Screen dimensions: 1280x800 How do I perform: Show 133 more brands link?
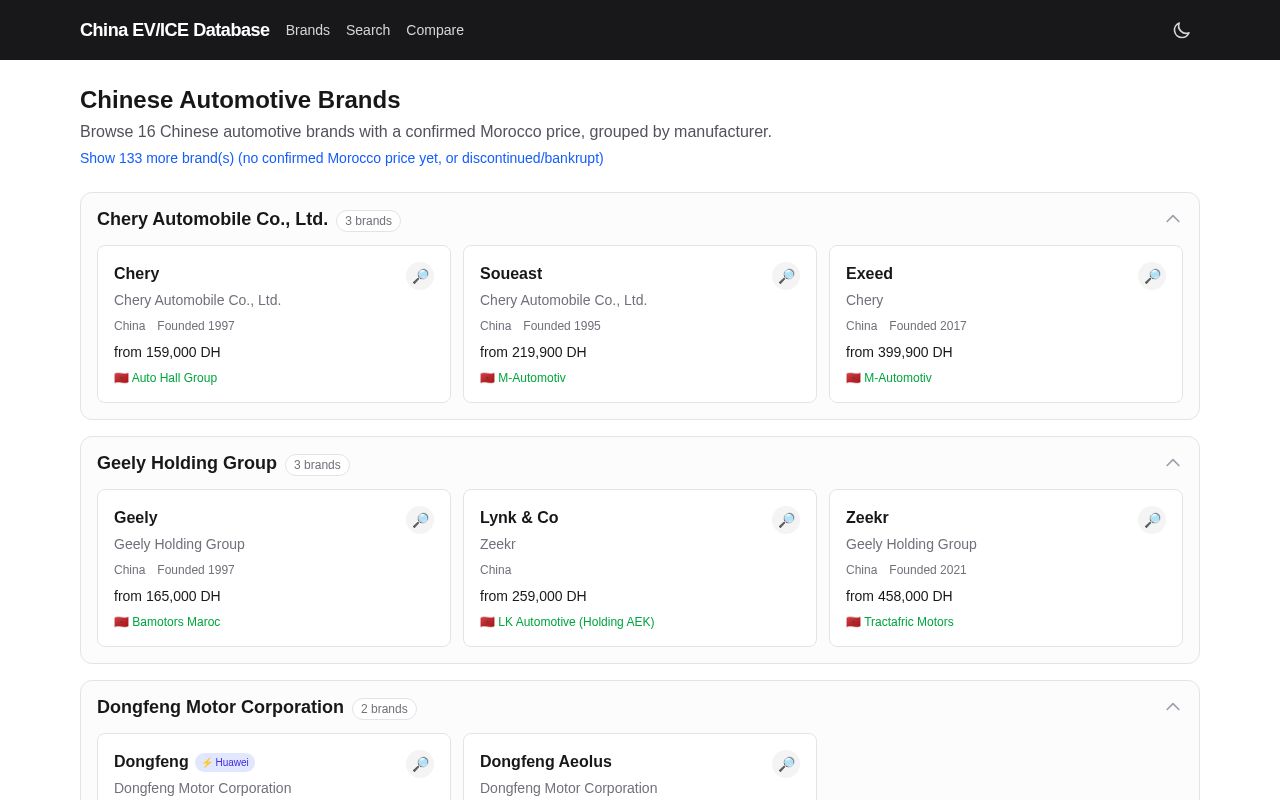coord(342,158)
